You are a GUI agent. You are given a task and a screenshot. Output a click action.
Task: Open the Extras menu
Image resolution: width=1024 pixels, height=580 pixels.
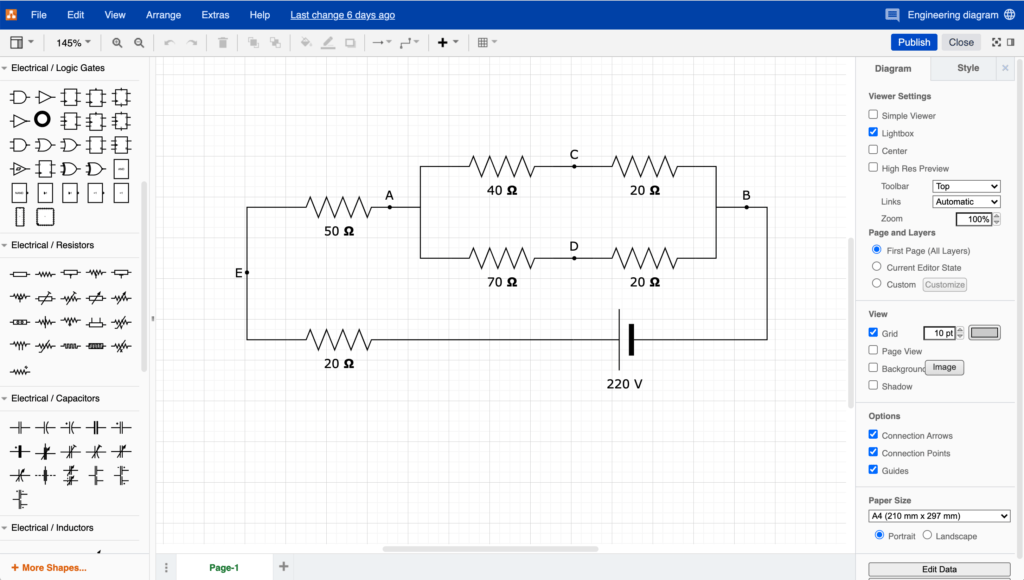(x=216, y=14)
